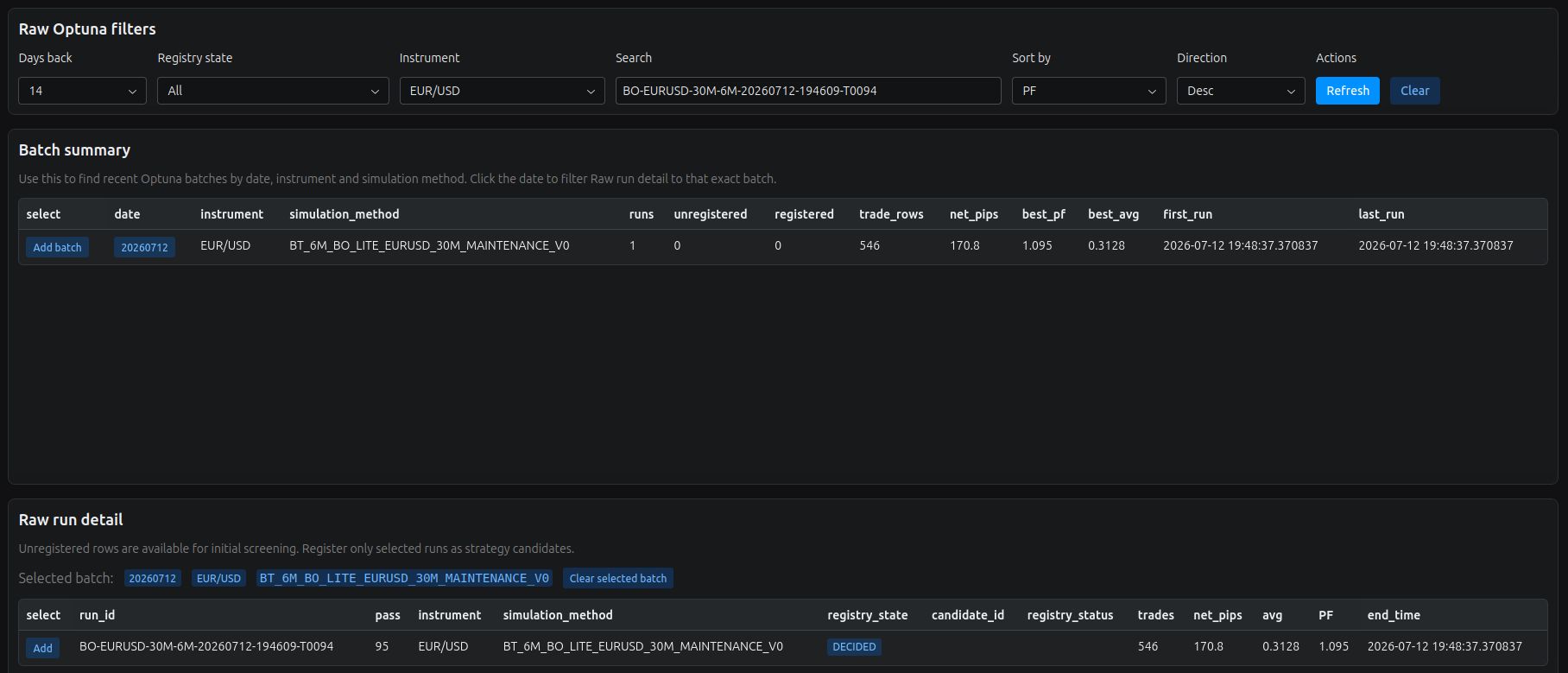Click the last_run column header
This screenshot has height=673, width=1568.
[1381, 214]
